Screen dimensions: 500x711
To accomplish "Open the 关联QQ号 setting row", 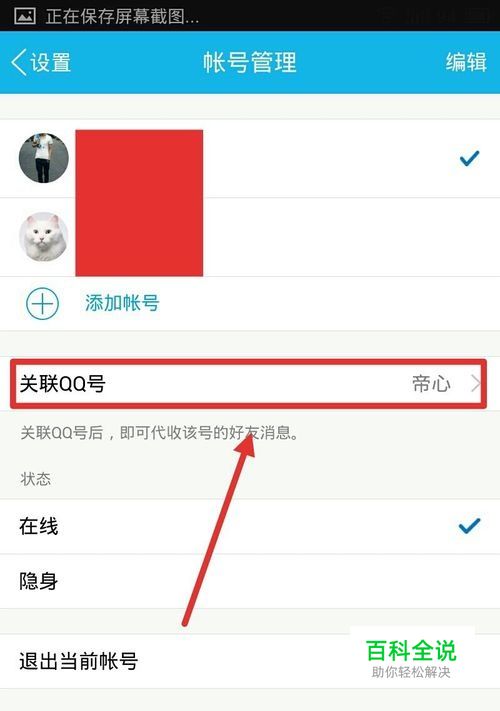I will click(248, 384).
